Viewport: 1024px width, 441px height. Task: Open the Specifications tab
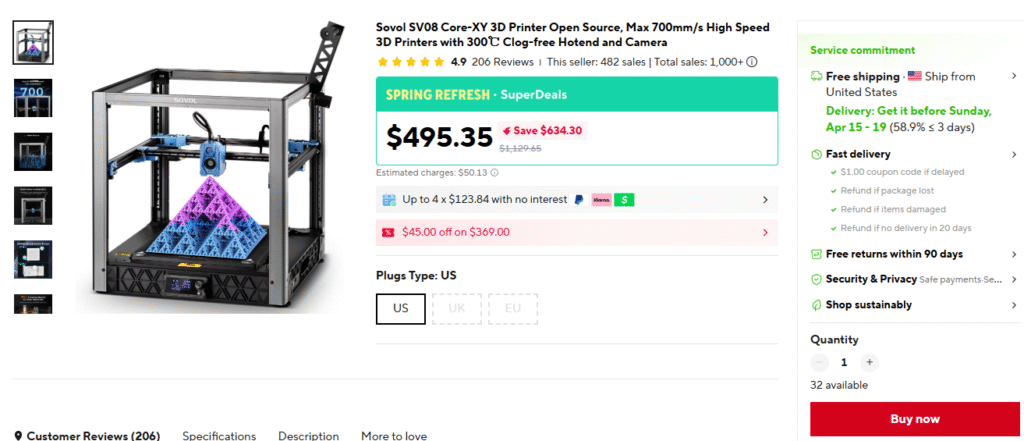[219, 436]
